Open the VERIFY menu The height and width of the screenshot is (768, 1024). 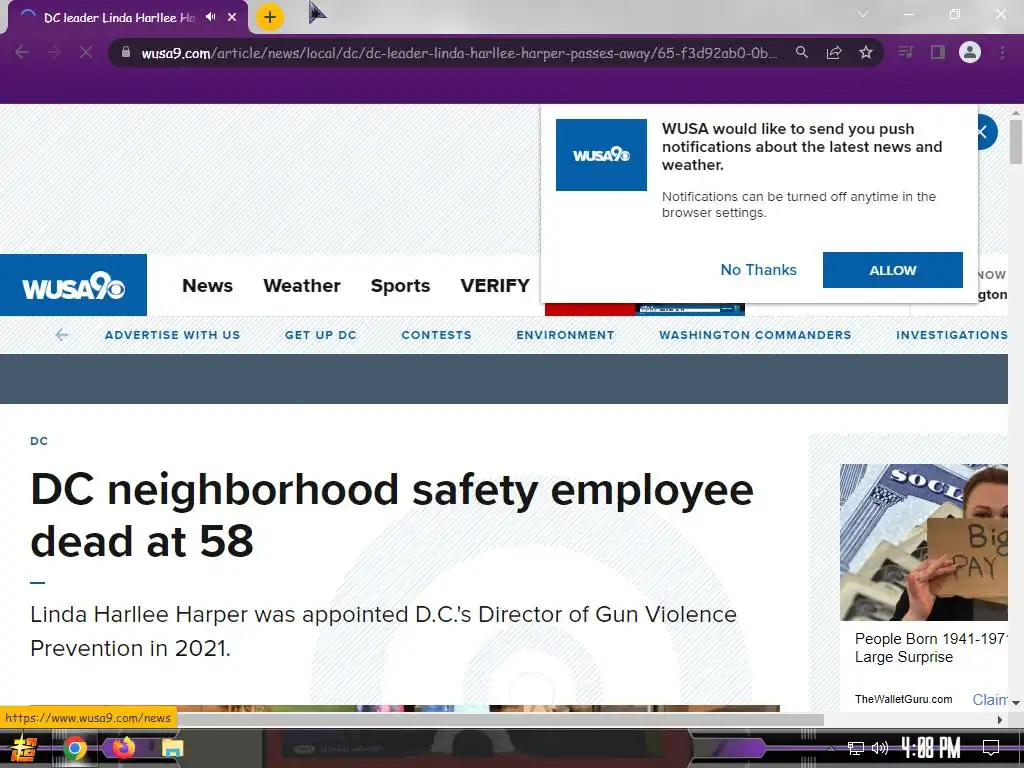pos(494,285)
